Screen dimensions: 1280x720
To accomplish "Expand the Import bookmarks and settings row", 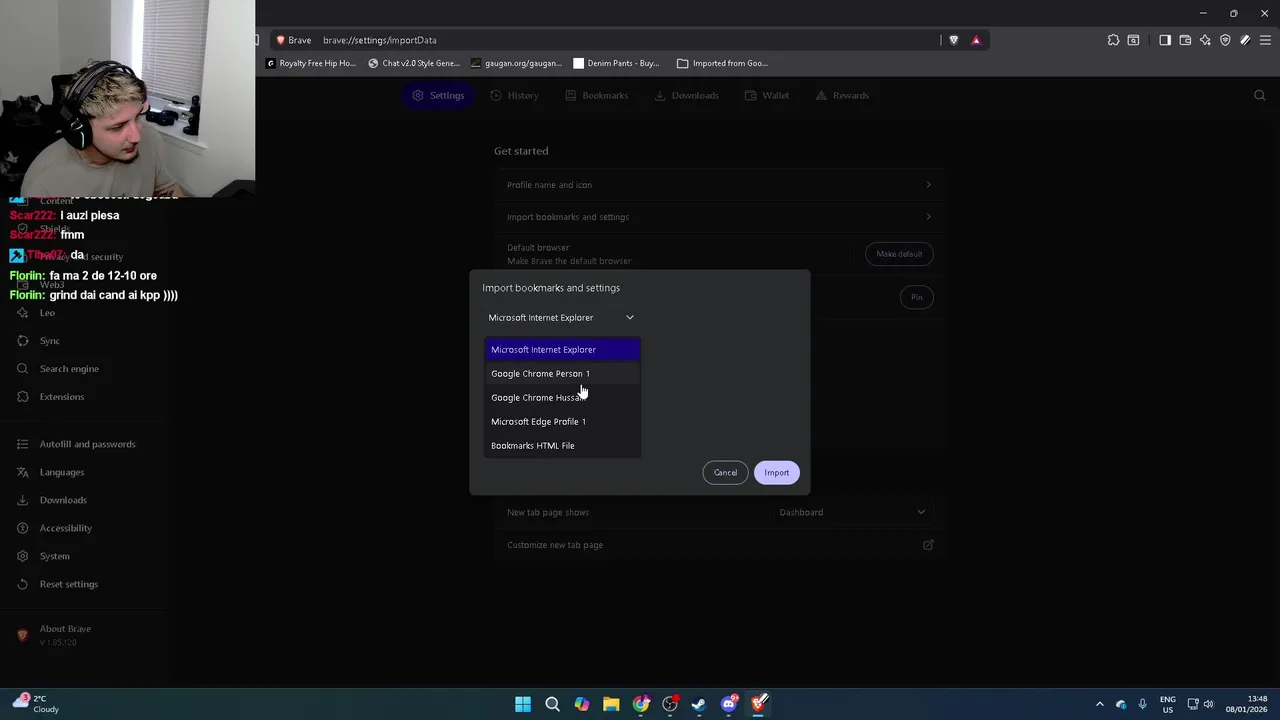I will 719,217.
